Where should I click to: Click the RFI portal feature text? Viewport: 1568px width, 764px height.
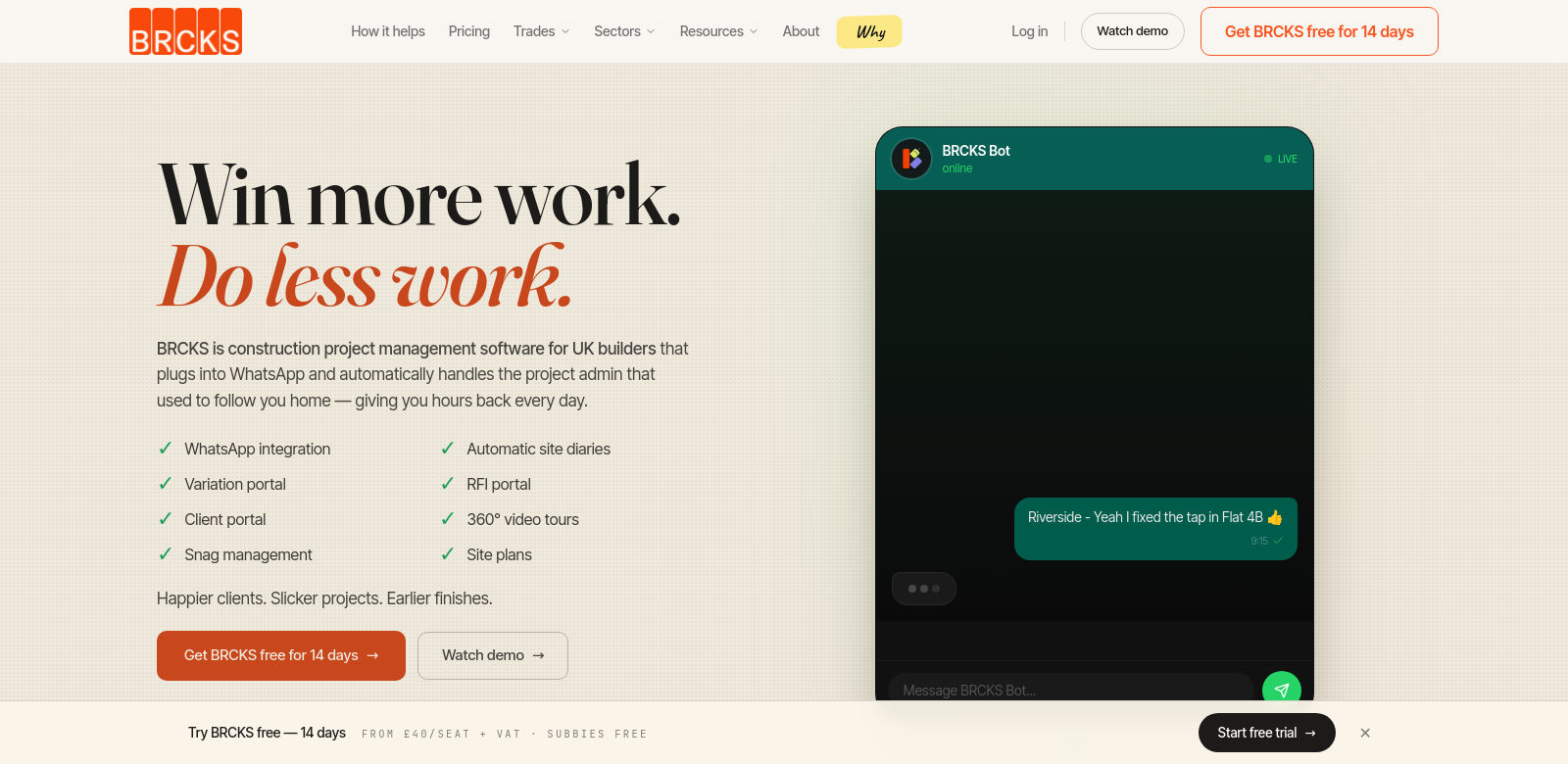point(499,484)
